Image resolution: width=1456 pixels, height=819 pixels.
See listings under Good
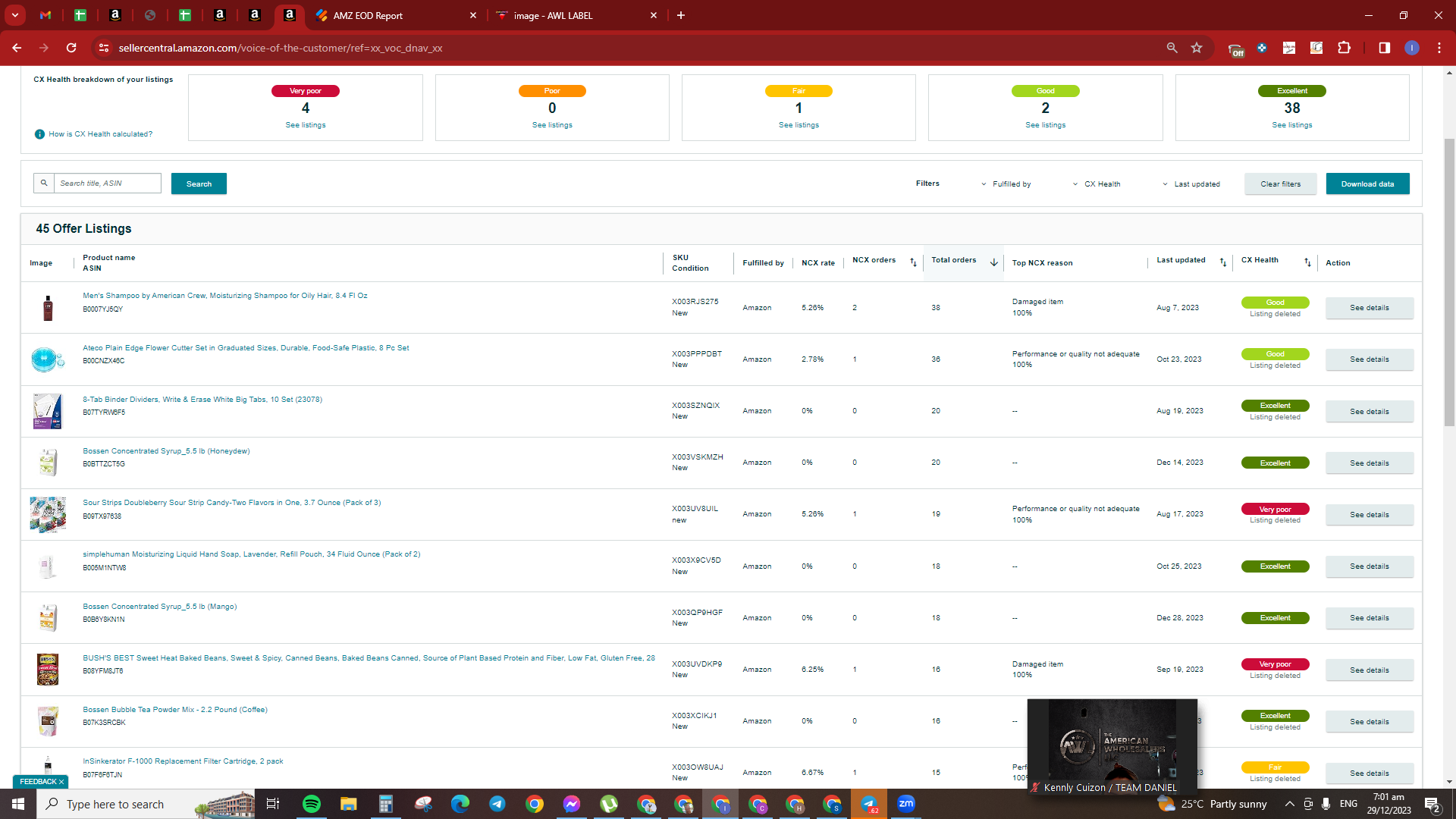click(x=1045, y=125)
